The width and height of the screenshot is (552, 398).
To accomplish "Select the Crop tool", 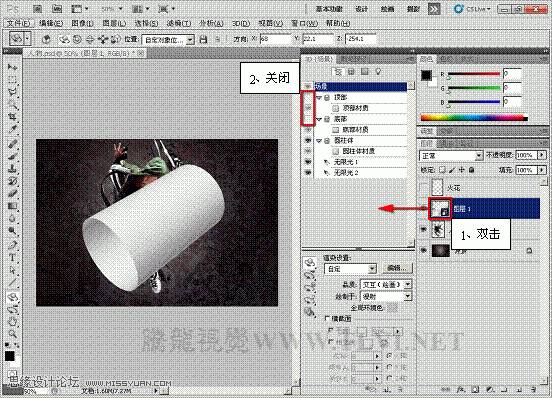I will 12,116.
